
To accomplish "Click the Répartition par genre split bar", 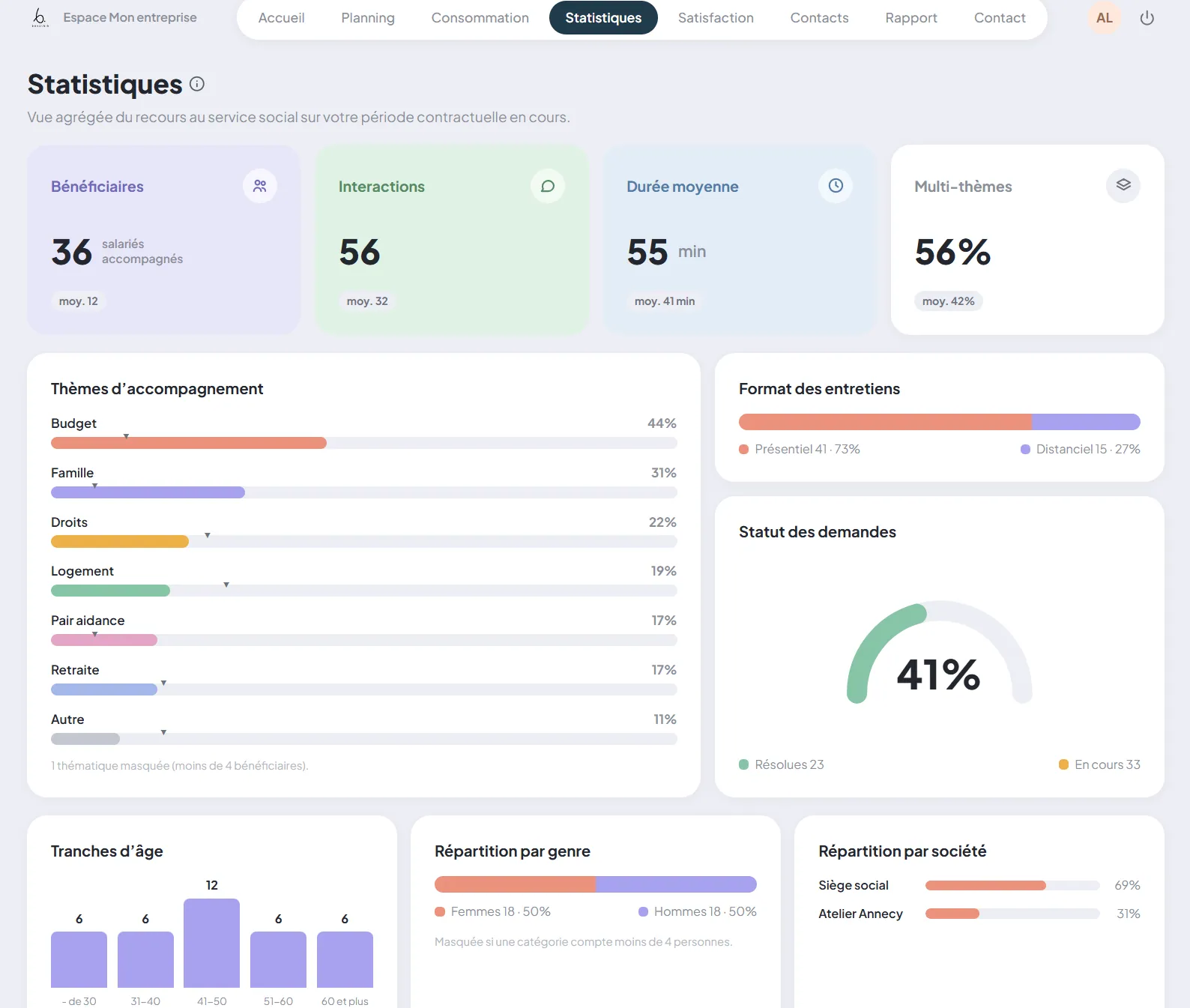I will [x=596, y=884].
